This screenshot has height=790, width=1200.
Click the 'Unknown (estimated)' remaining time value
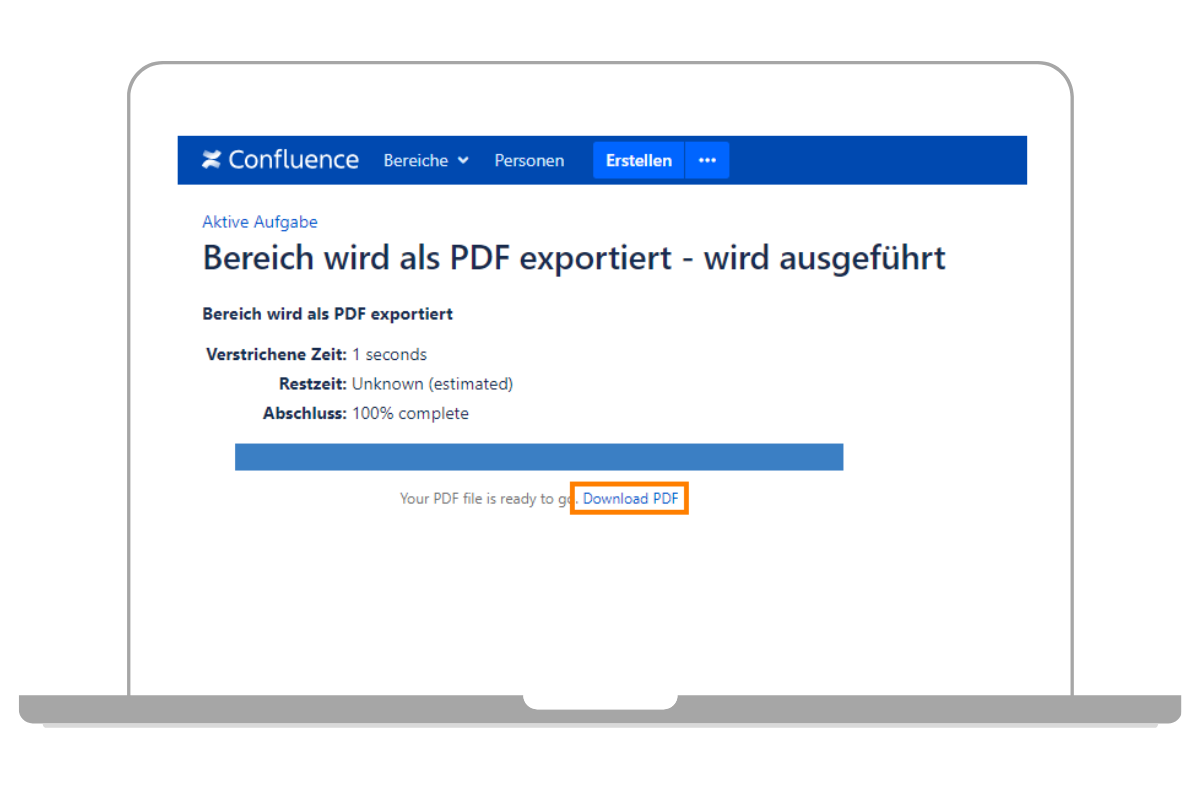point(432,384)
